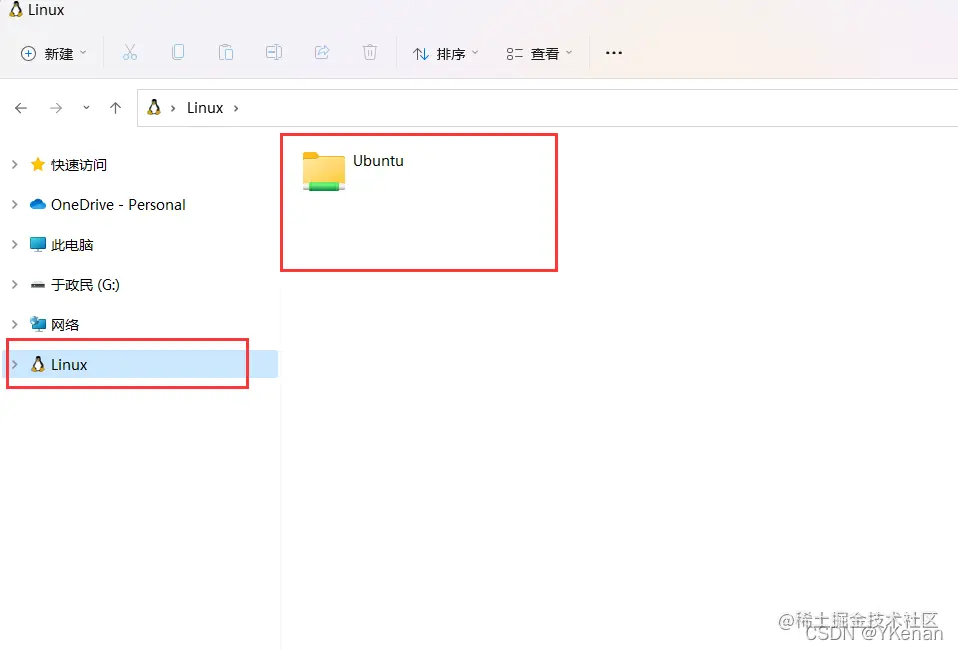Click the Rename icon in toolbar
958x650 pixels.
274,53
